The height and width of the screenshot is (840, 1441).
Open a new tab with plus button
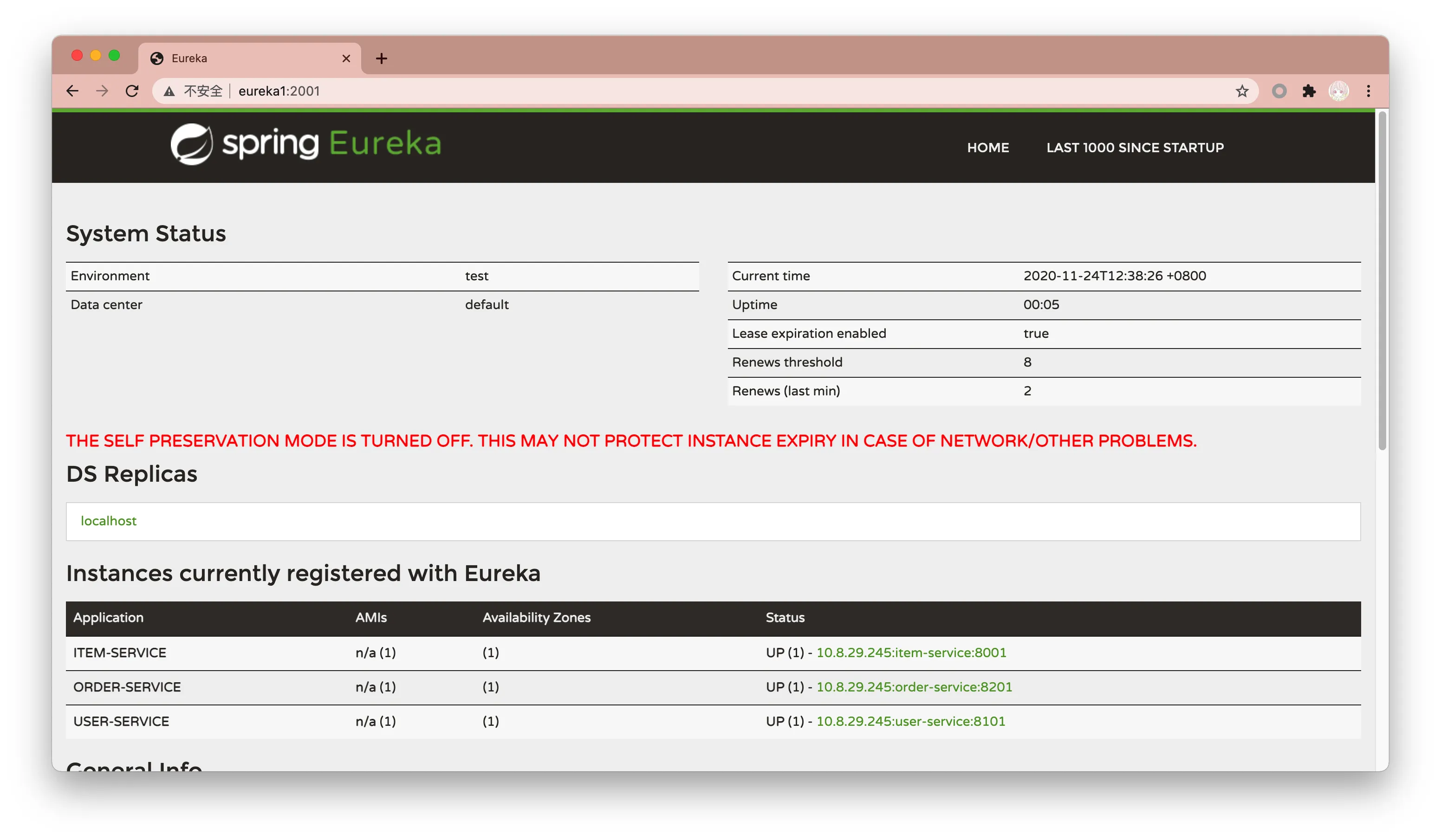pos(382,58)
